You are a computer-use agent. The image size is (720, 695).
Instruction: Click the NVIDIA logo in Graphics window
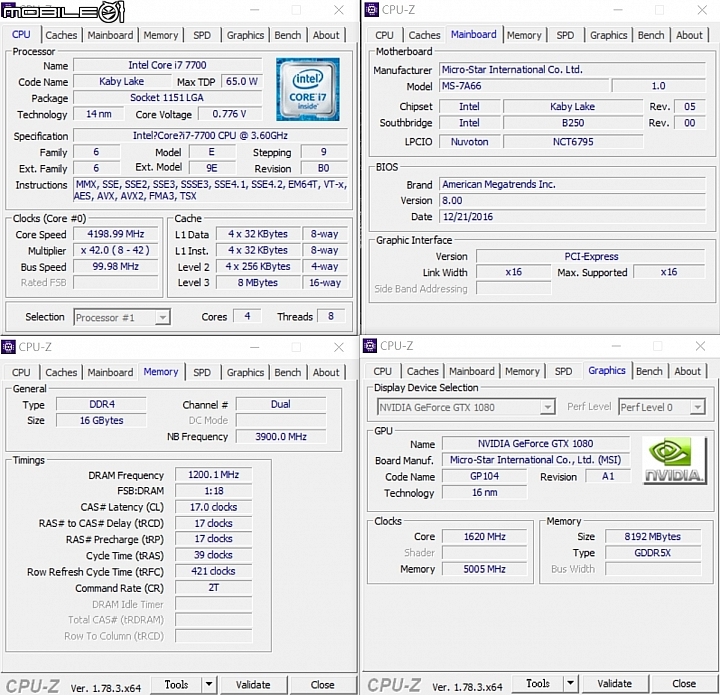[x=674, y=460]
